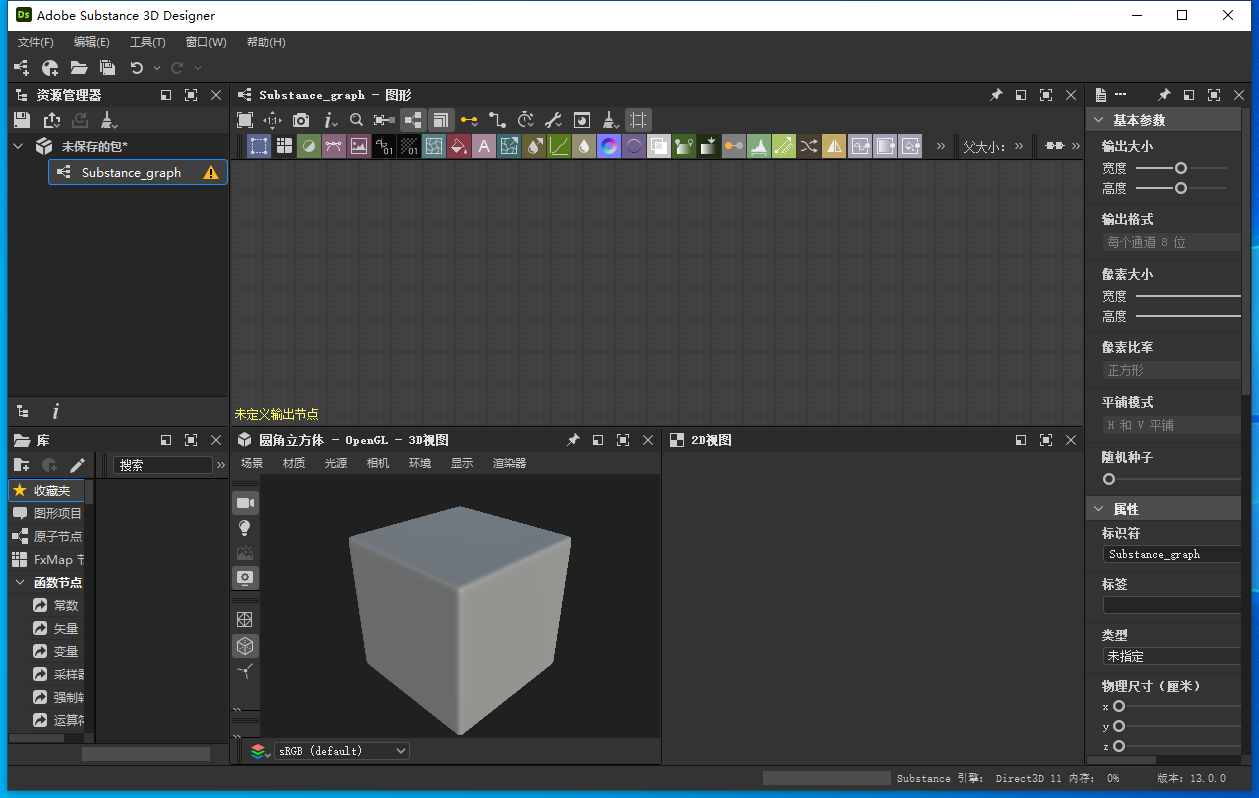1259x798 pixels.
Task: Collapse the unsaved package tree arrow
Action: (x=18, y=146)
